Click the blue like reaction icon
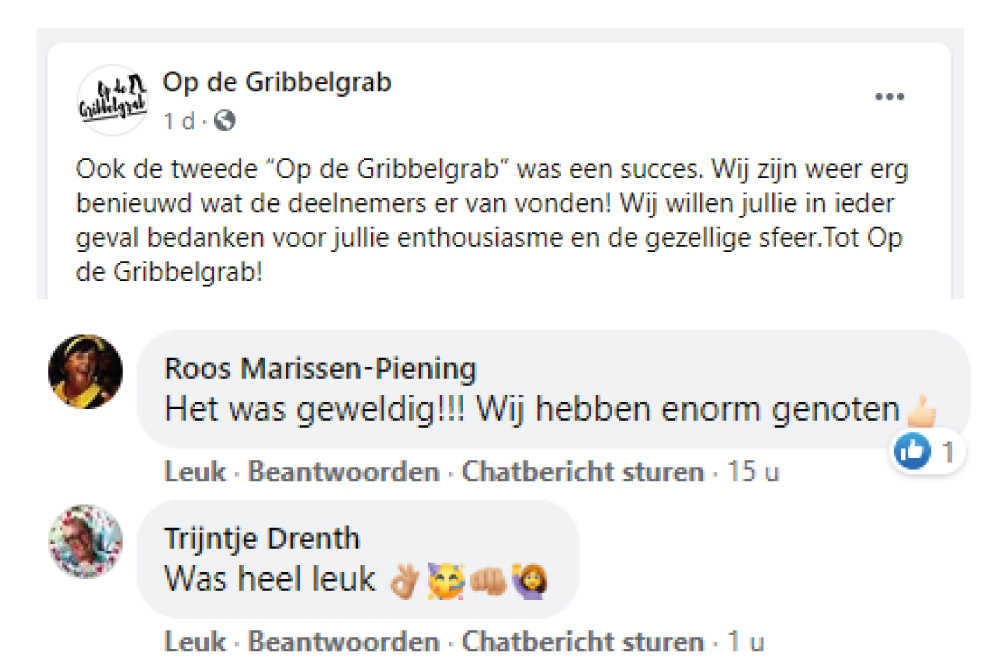This screenshot has width=1000, height=667. [x=911, y=453]
